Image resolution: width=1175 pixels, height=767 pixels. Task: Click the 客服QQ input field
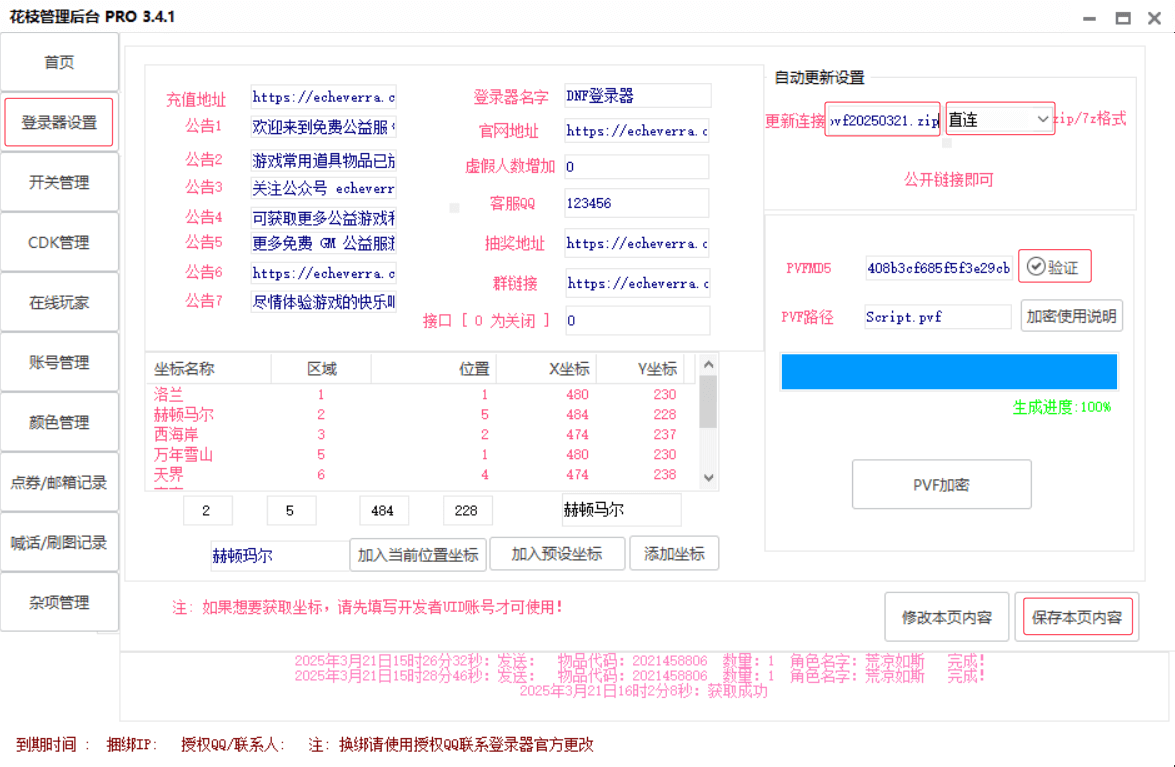(636, 203)
